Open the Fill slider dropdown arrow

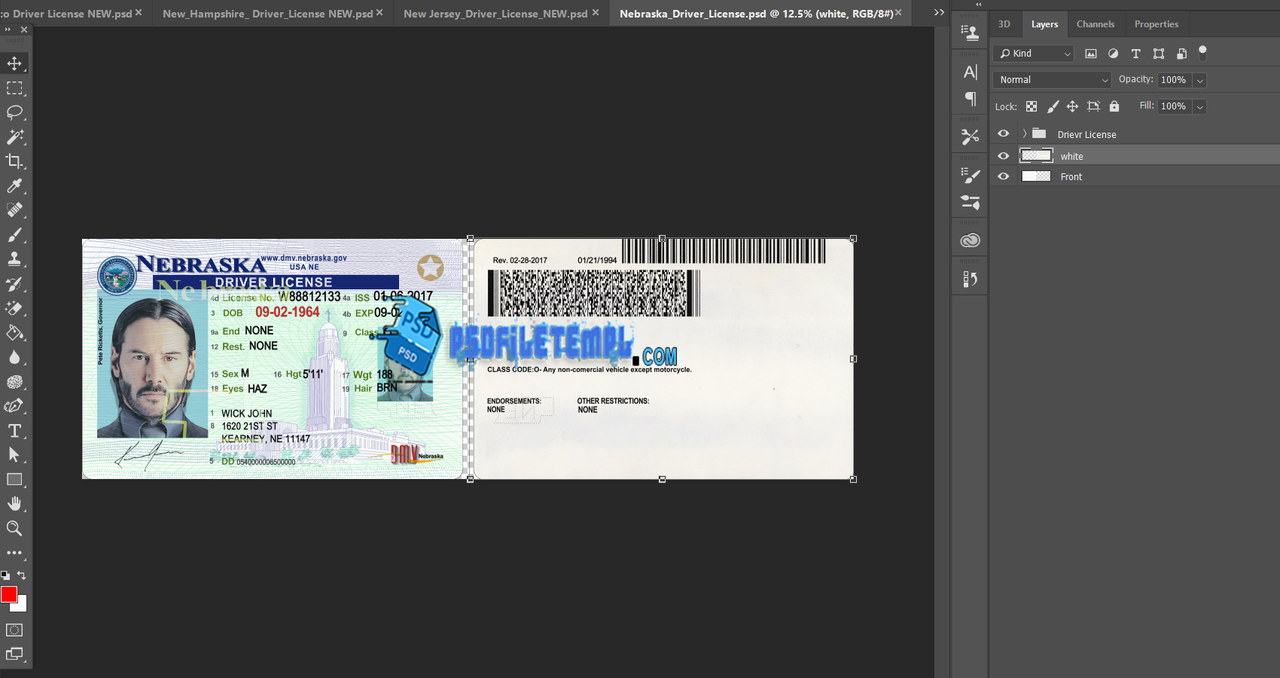coord(1200,106)
